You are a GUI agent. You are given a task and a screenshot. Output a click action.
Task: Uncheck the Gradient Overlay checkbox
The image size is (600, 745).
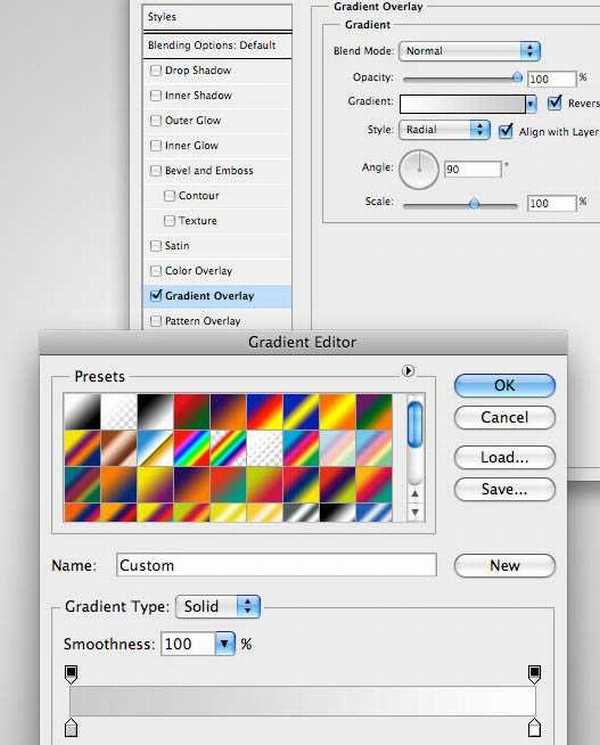pos(155,296)
